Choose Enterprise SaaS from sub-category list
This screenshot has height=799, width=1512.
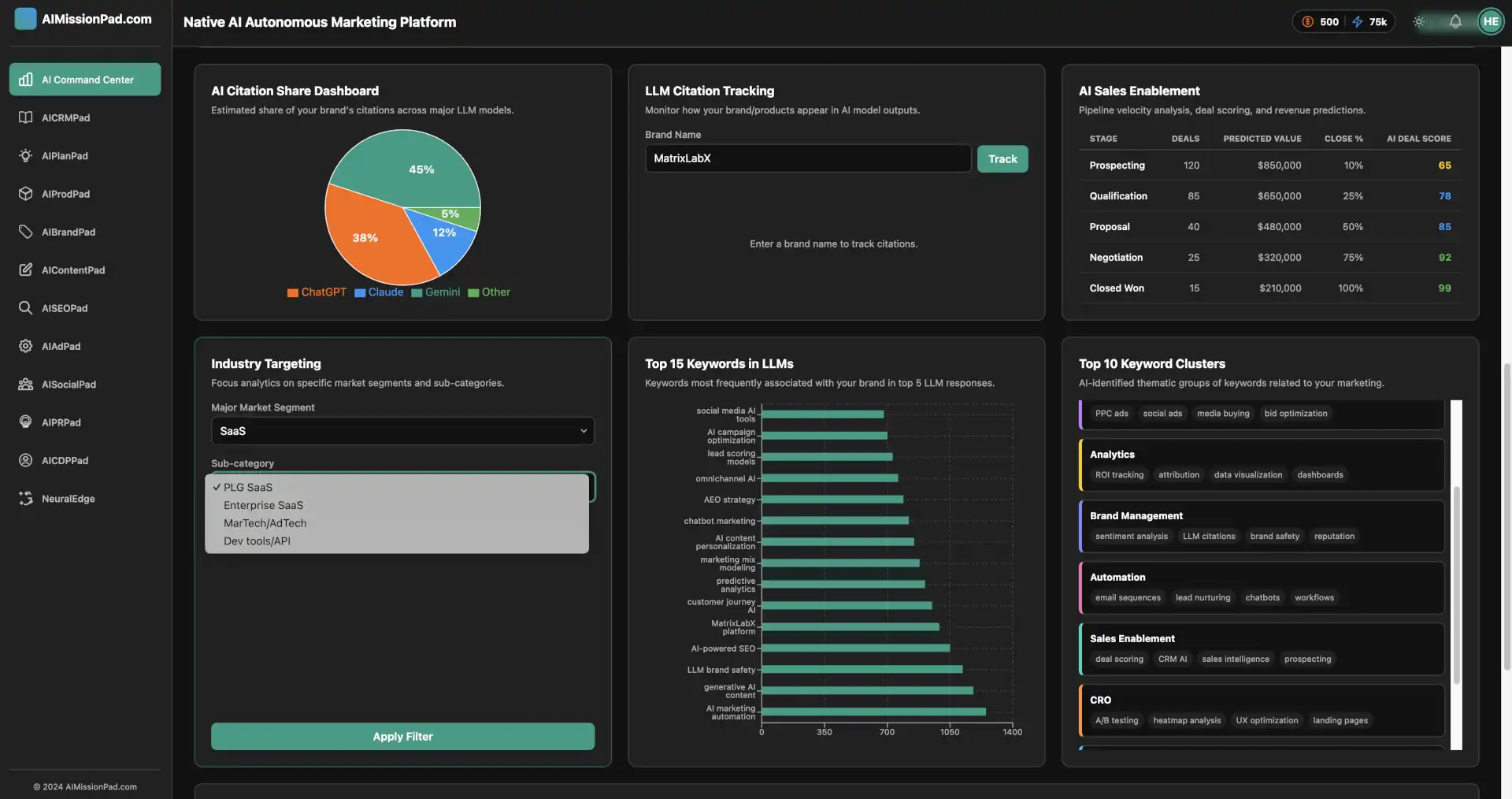tap(263, 506)
